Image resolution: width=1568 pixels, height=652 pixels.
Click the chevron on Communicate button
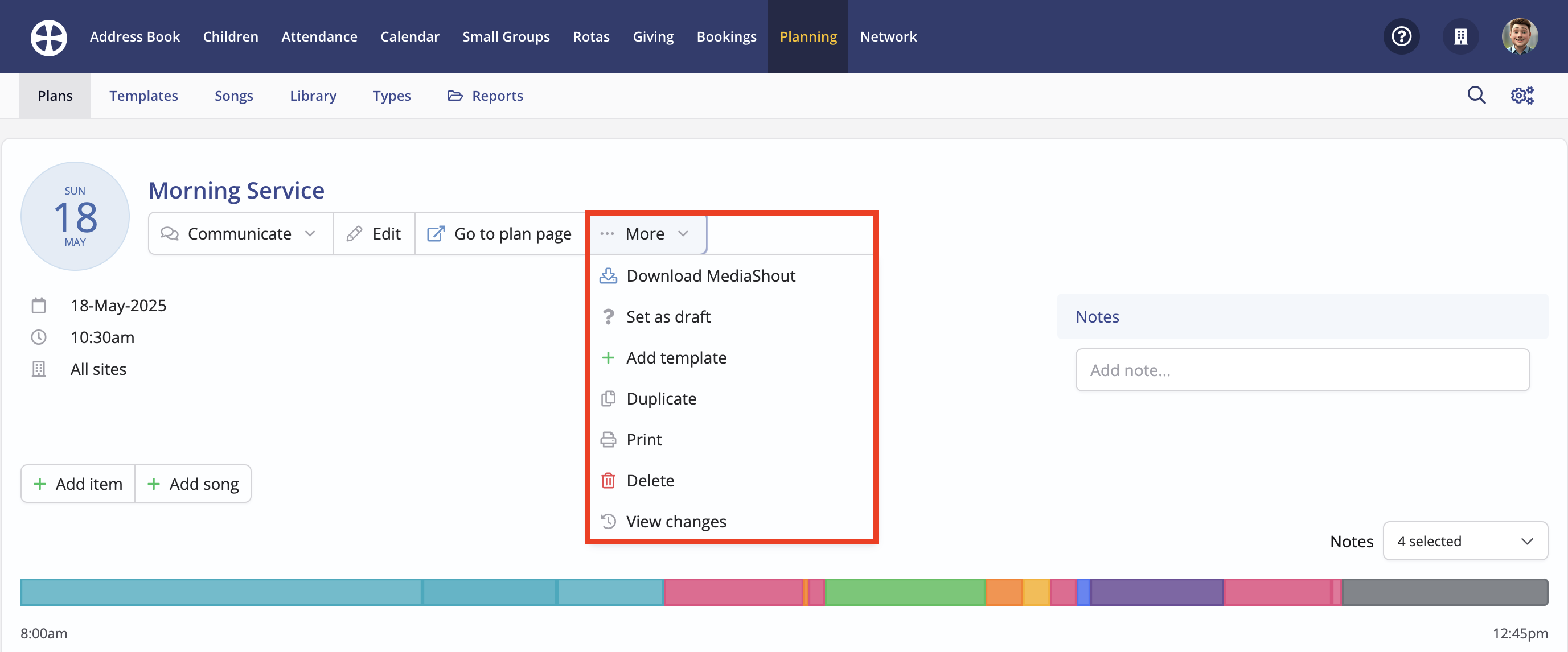point(310,234)
